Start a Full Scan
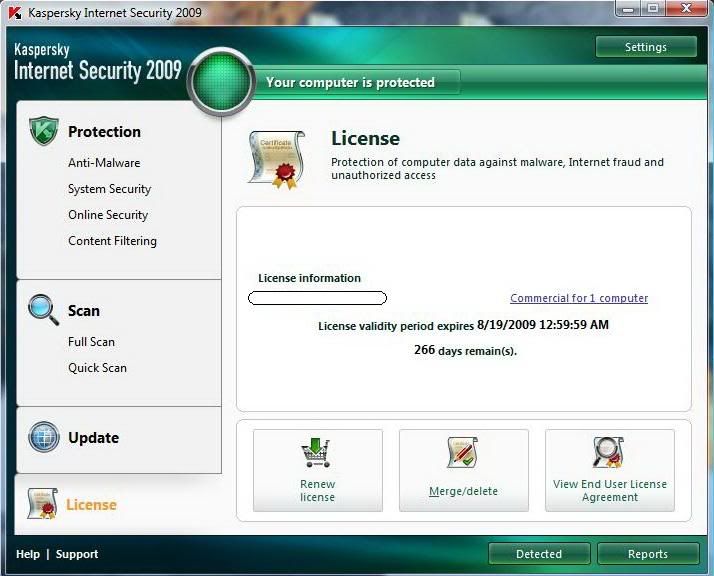The image size is (714, 576). pos(91,342)
